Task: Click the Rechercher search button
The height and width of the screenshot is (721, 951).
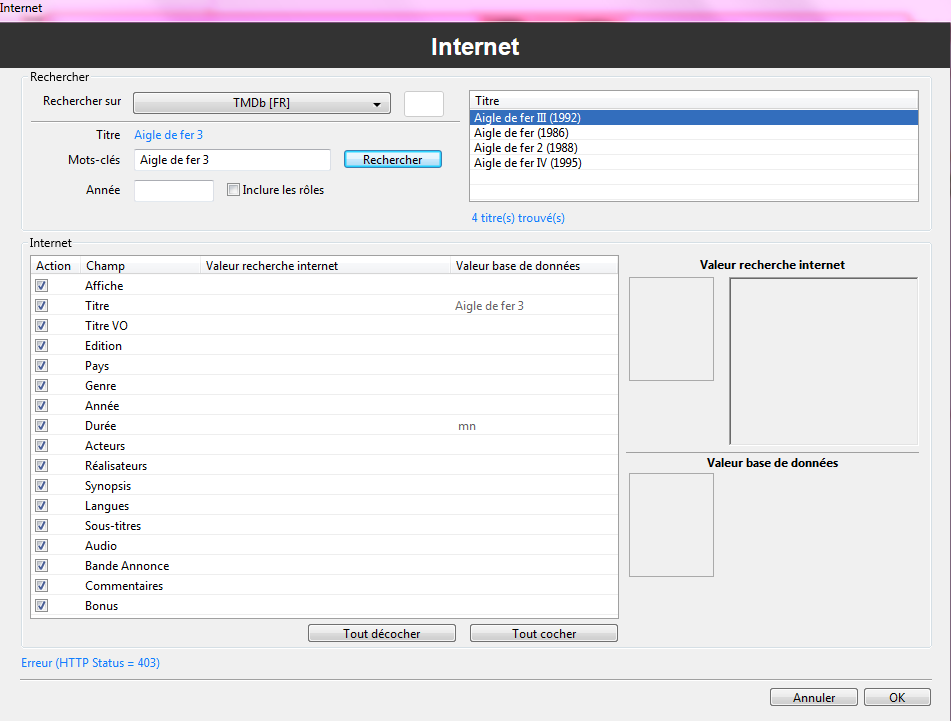Action: (x=392, y=160)
